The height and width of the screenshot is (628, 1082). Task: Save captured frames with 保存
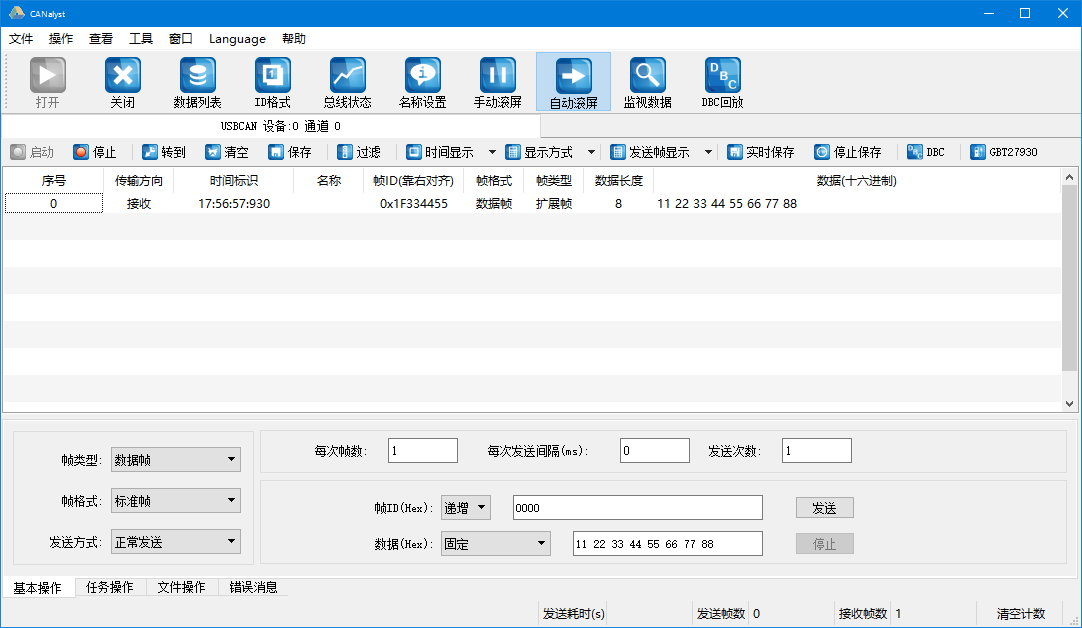[x=290, y=152]
